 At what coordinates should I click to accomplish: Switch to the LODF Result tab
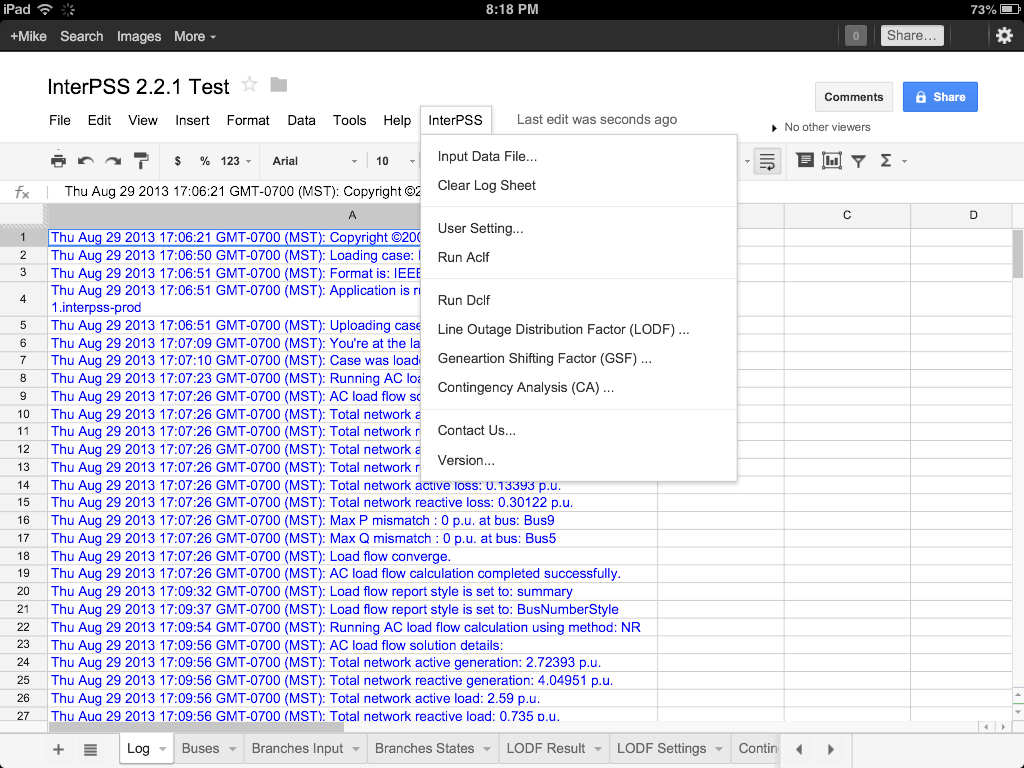point(545,749)
